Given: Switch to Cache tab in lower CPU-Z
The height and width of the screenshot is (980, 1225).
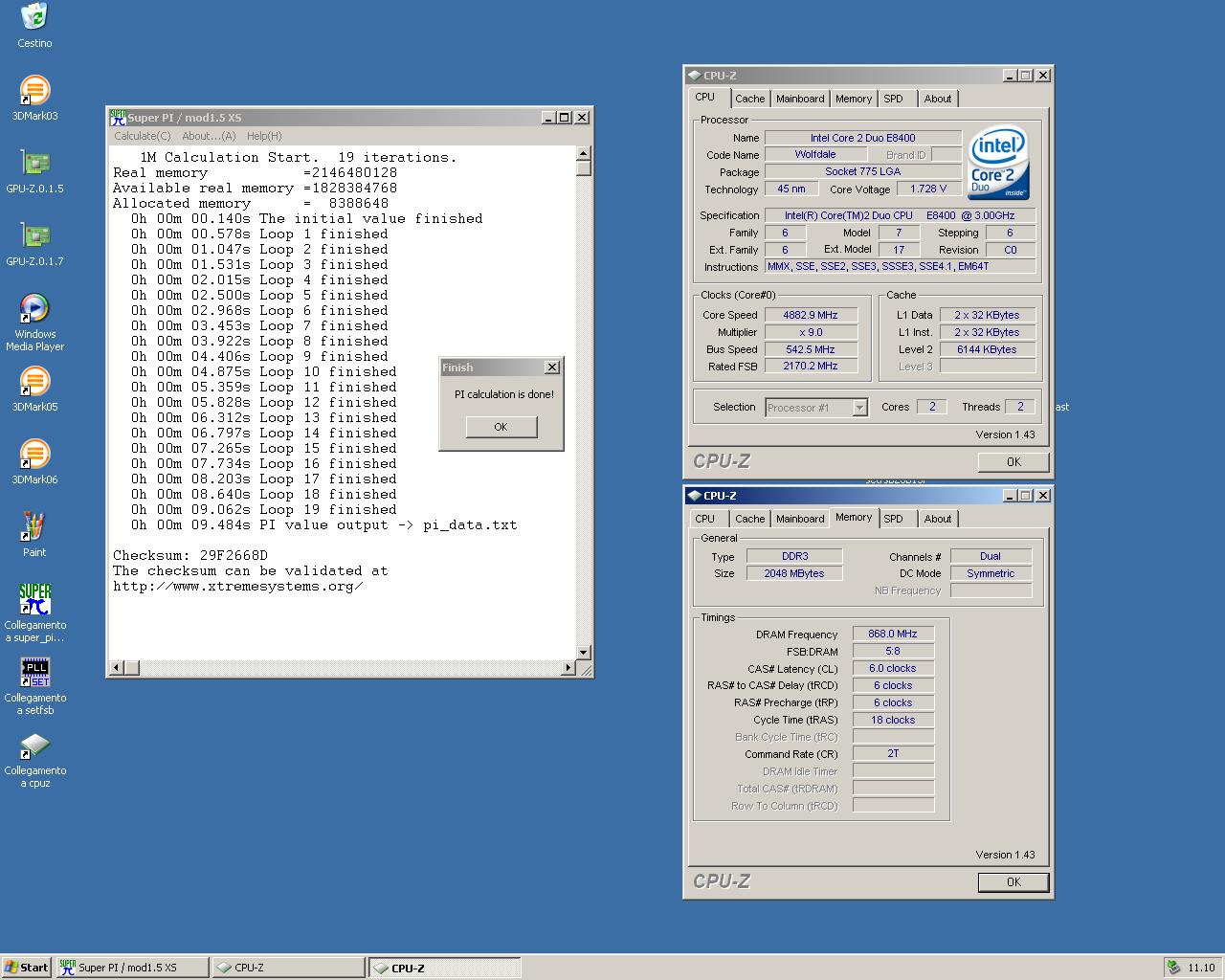Looking at the screenshot, I should 749,519.
